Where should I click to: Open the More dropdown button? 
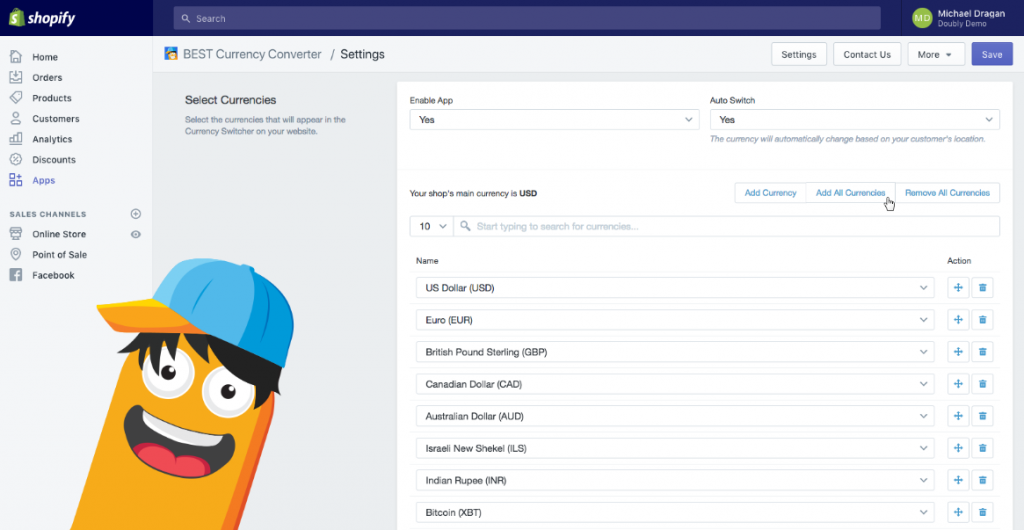[x=936, y=54]
